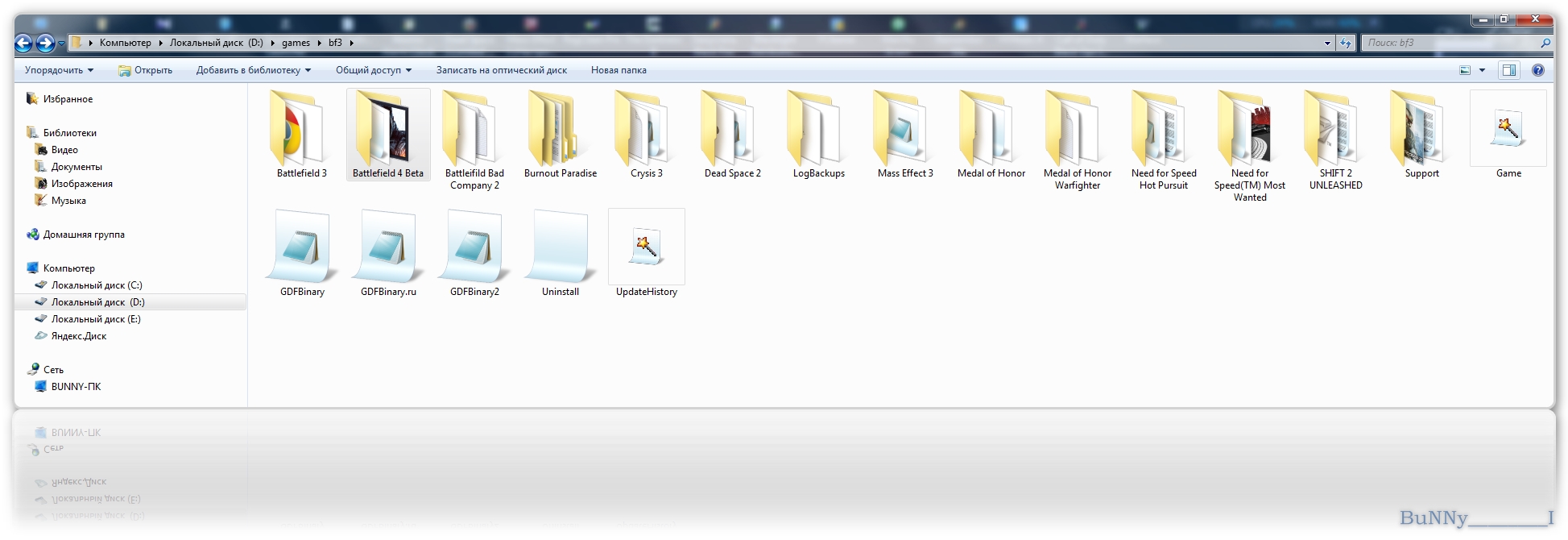Screen dimensions: 1568x540
Task: Click the bf3 breadcrumb segment
Action: point(335,43)
